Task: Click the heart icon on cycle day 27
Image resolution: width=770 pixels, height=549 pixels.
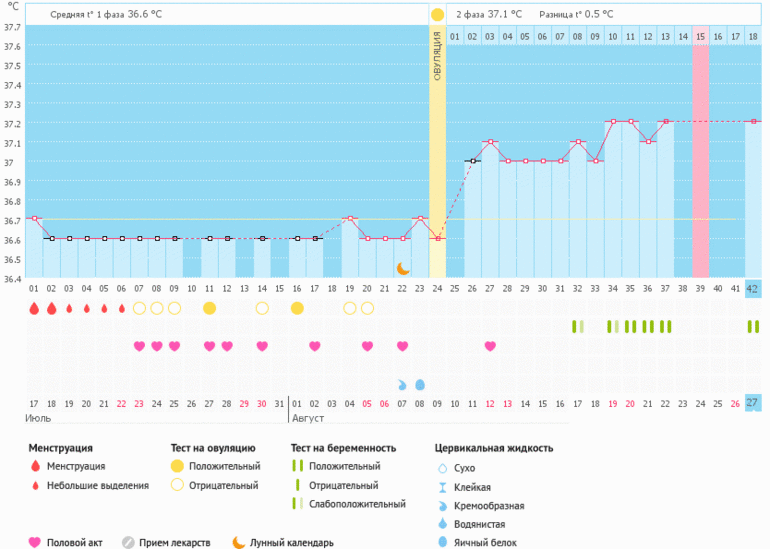Action: click(490, 346)
